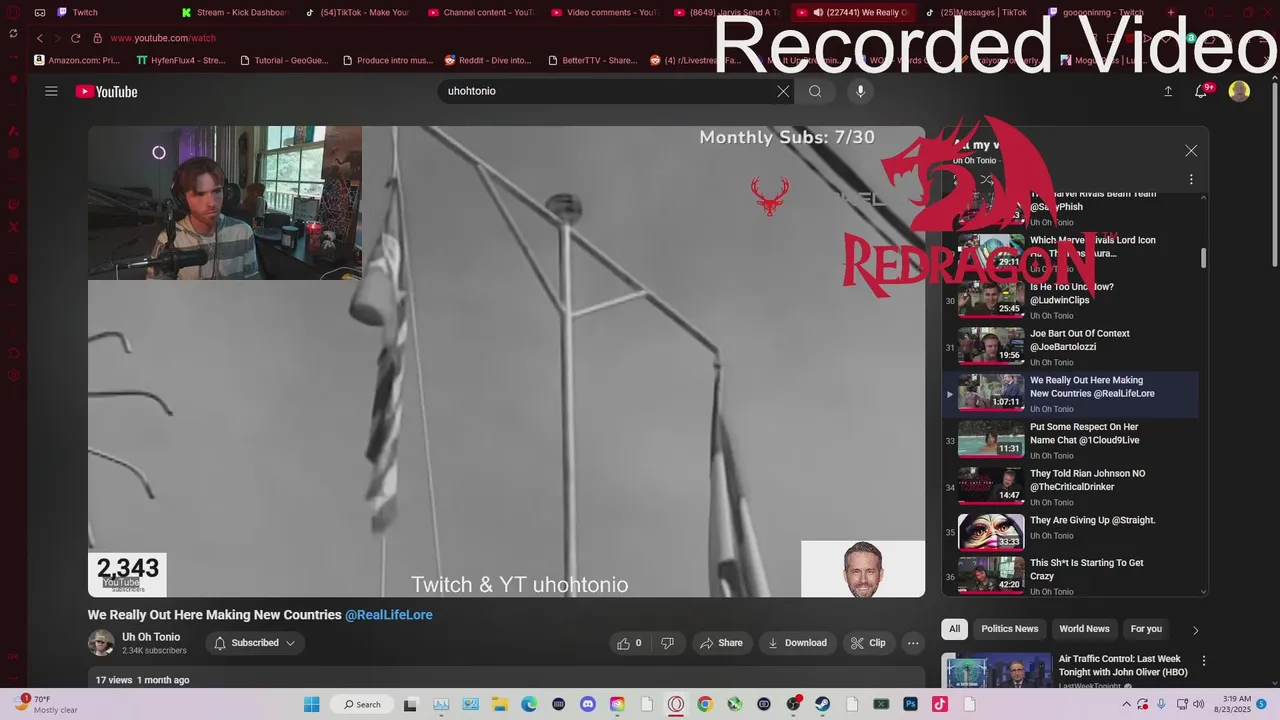
Task: Select the Politics News chip
Action: (1009, 629)
